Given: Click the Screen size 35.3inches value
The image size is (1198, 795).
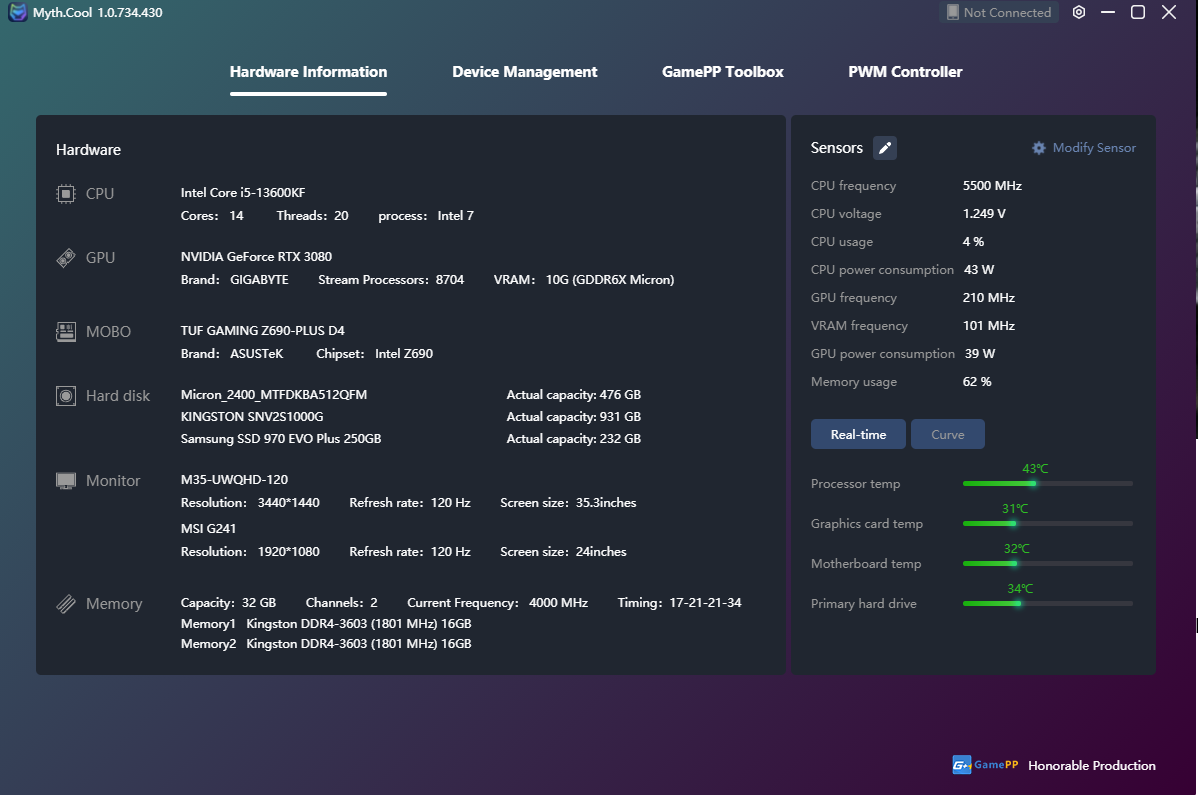Looking at the screenshot, I should tap(606, 503).
